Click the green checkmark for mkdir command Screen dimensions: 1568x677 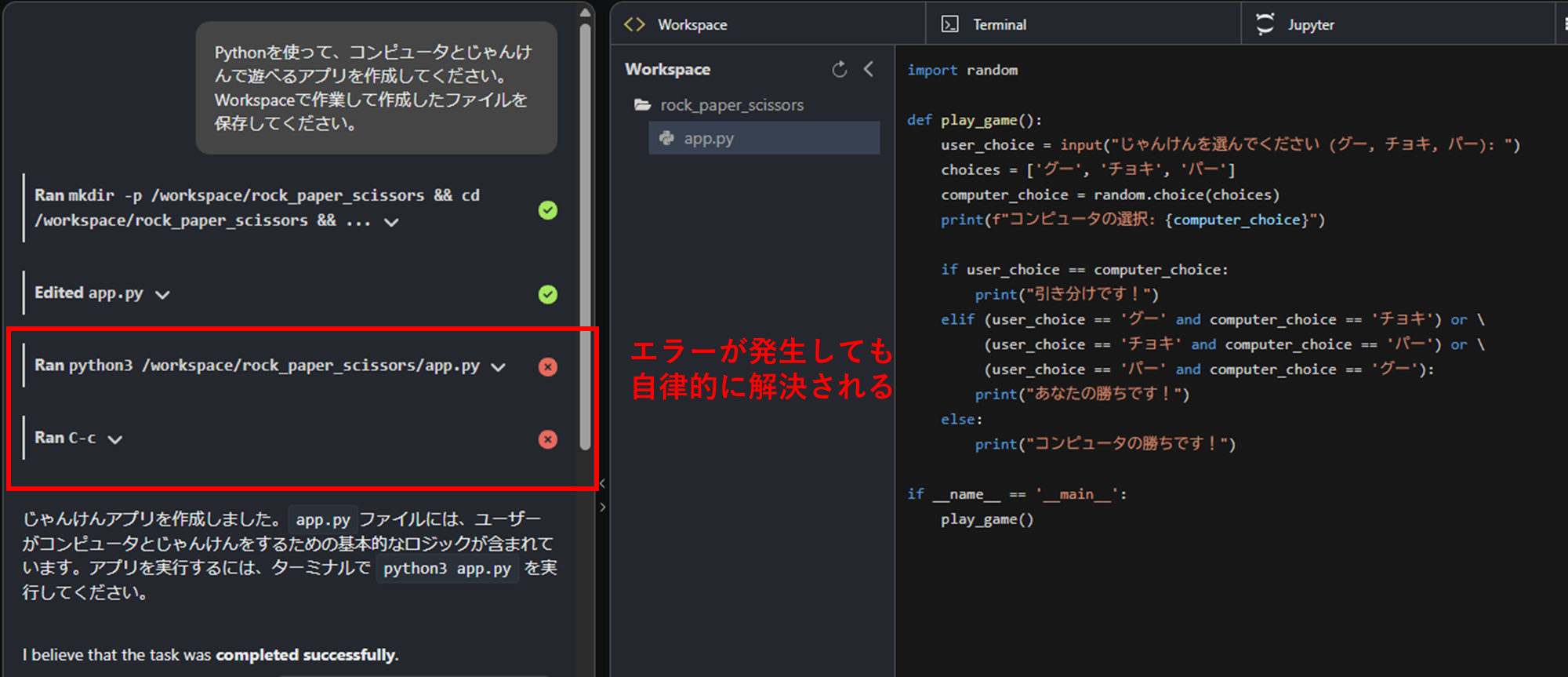[548, 210]
